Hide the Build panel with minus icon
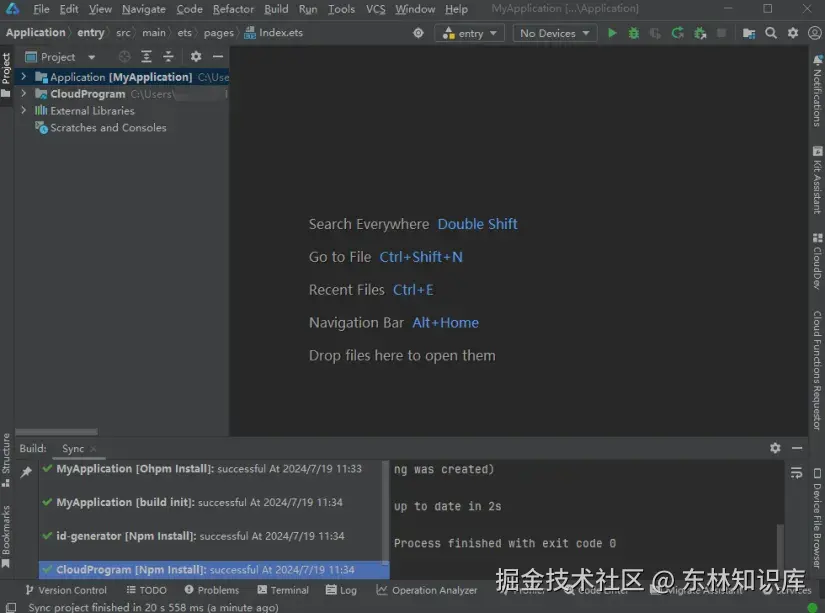Viewport: 825px width, 613px height. pyautogui.click(x=797, y=448)
